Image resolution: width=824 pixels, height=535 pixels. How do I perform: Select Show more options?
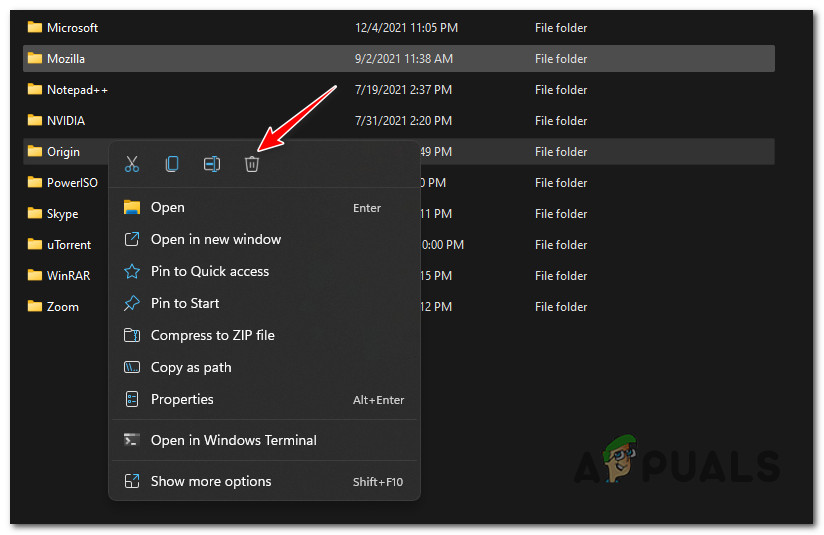264,481
